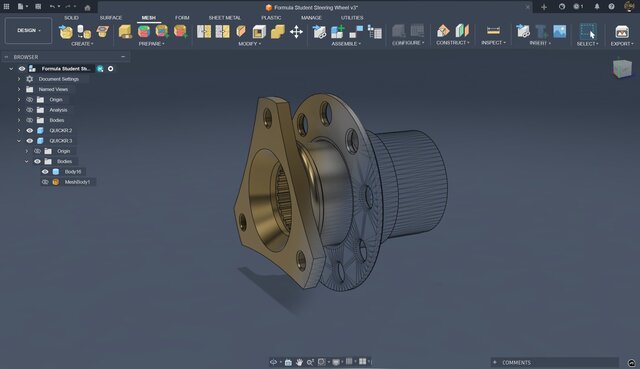Screen dimensions: 640x369
Task: Switch to the SOLID tab
Action: click(x=71, y=18)
